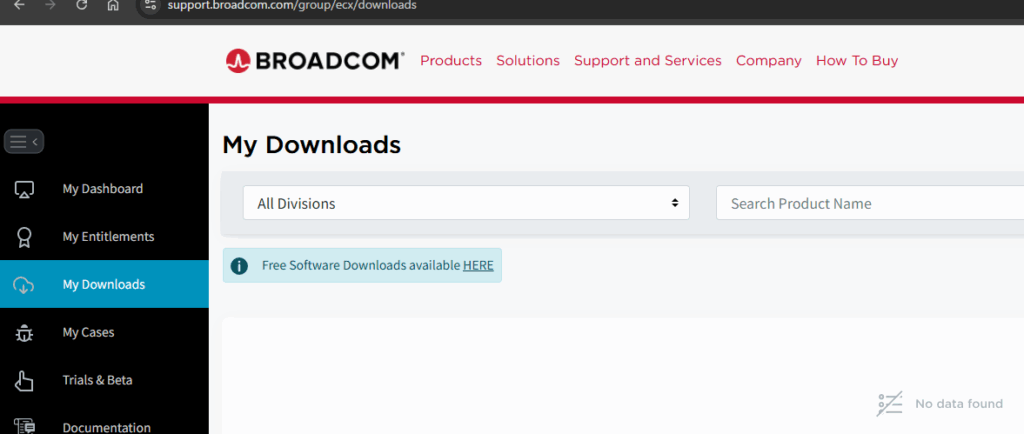Open the Products menu
The image size is (1024, 434).
(451, 61)
